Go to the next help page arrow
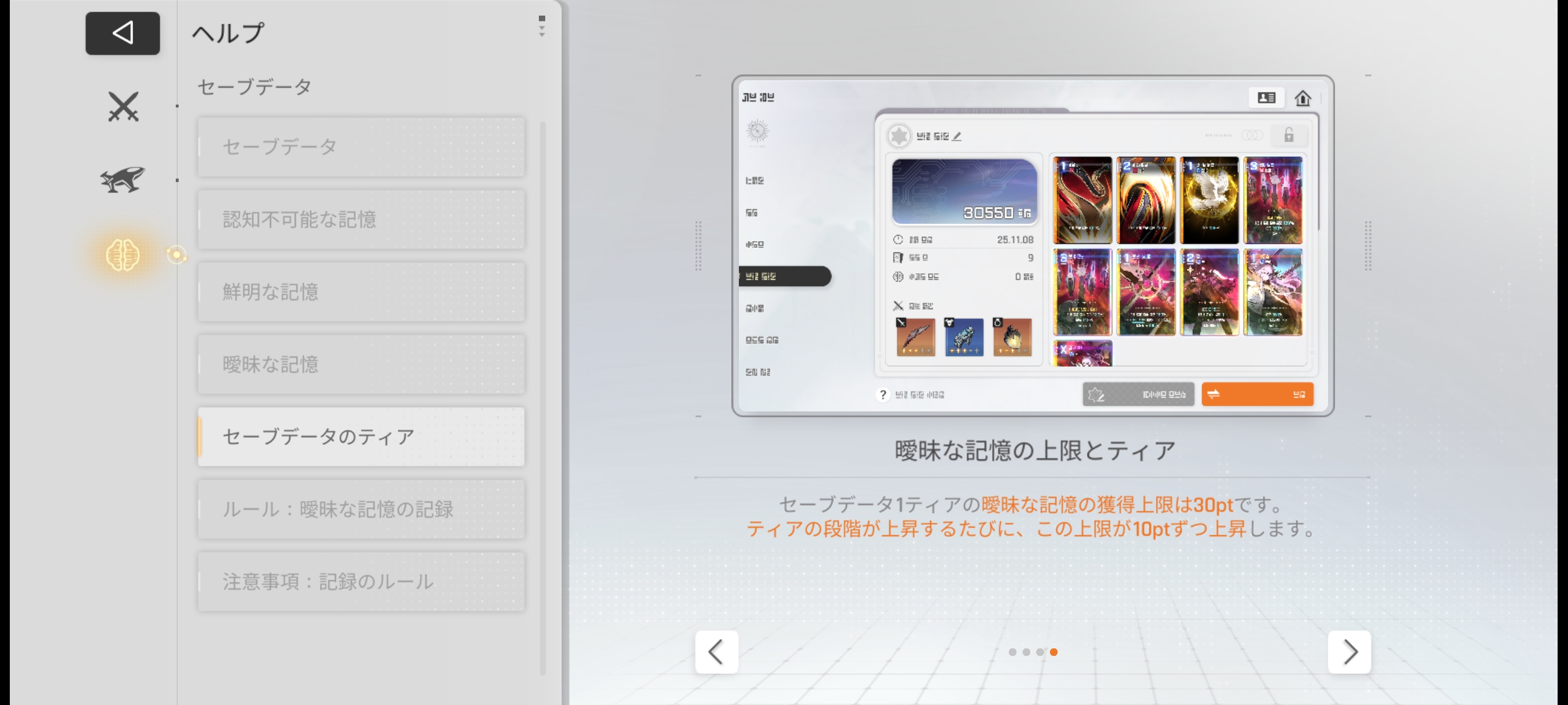The width and height of the screenshot is (1568, 705). 1349,652
